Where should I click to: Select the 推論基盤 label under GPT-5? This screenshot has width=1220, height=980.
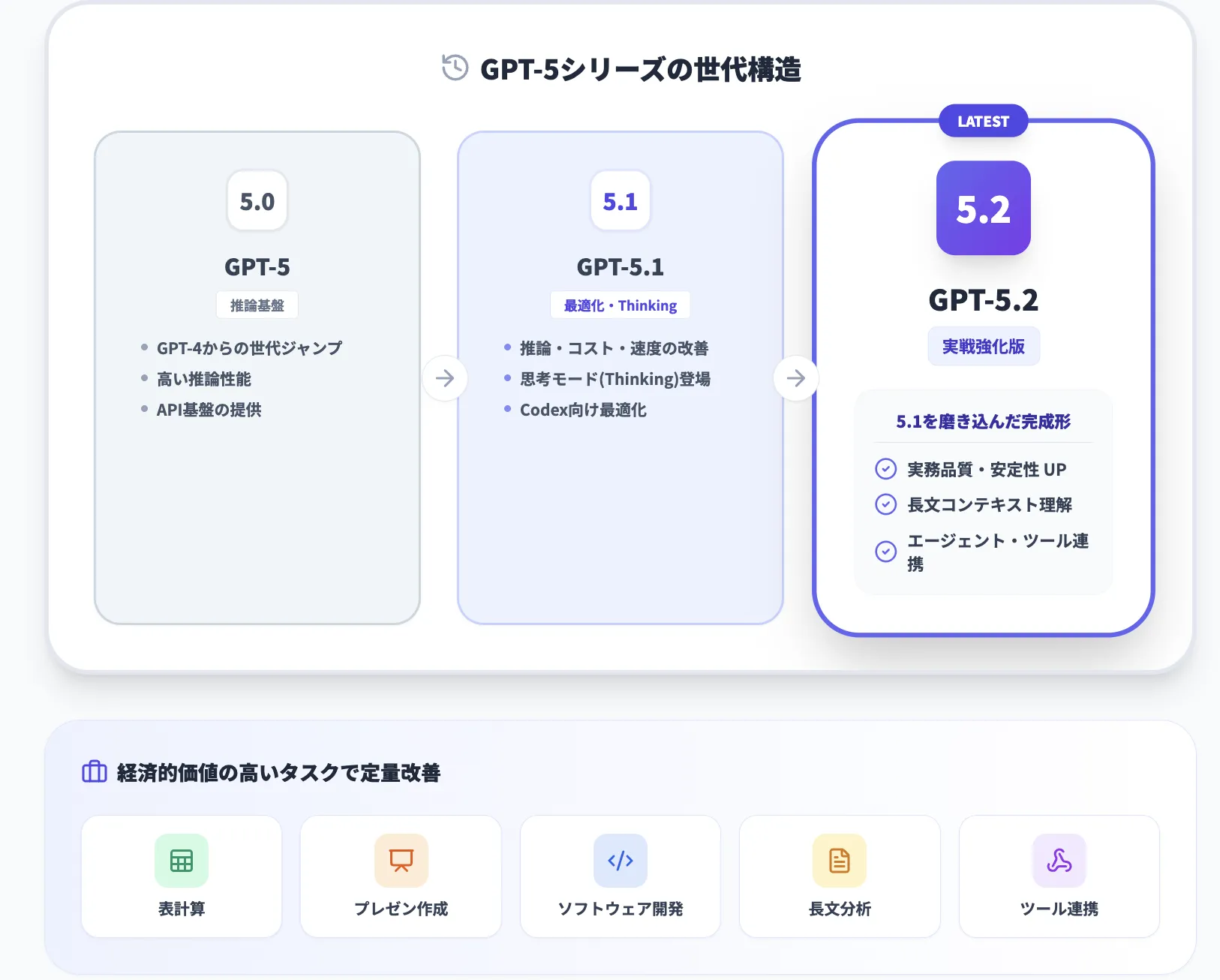257,305
